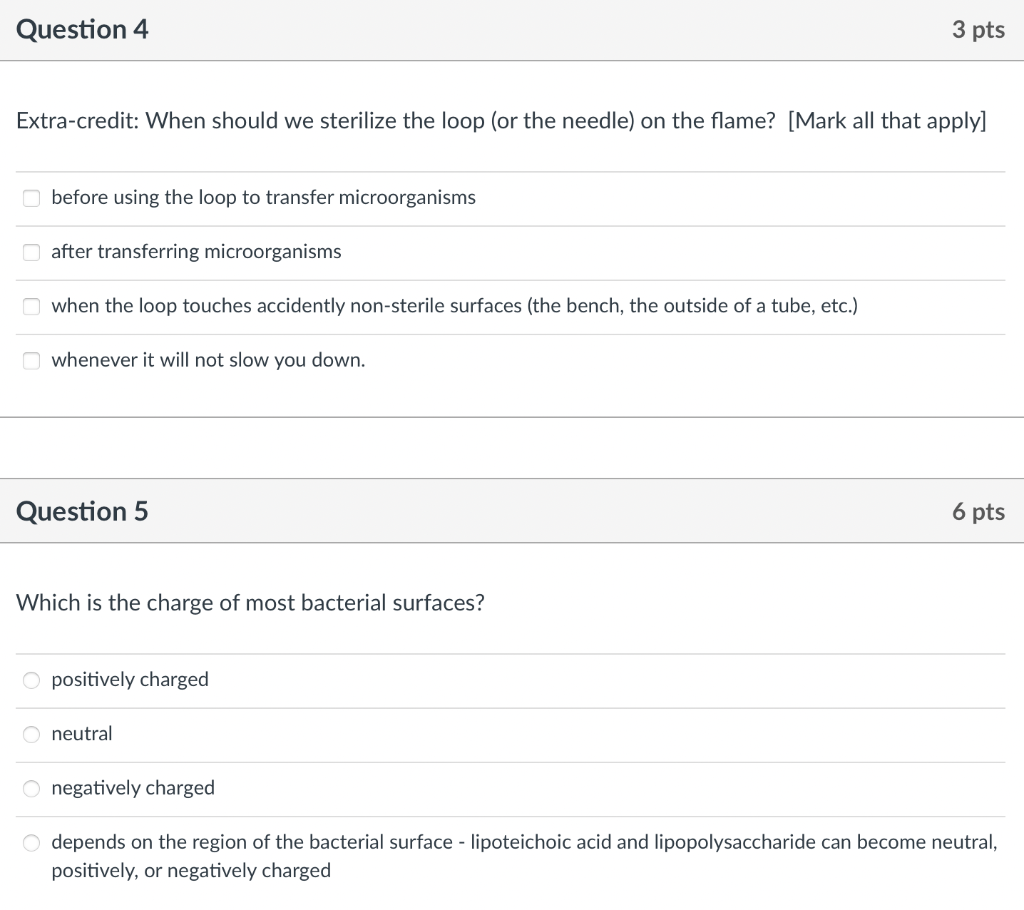Select the 'negatively charged' radio button
Screen dimensions: 1024x910
click(31, 788)
